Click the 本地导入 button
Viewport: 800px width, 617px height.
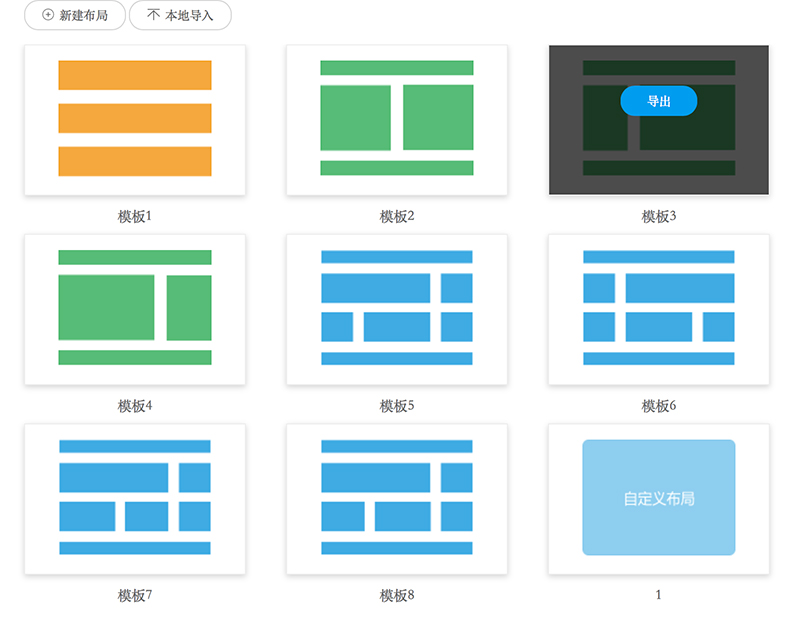tap(180, 15)
